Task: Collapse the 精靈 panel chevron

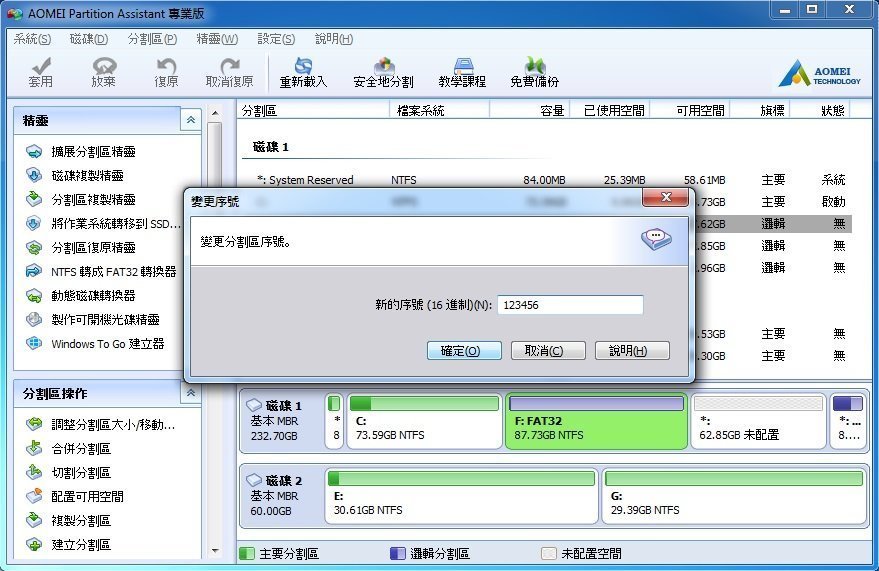Action: coord(191,120)
